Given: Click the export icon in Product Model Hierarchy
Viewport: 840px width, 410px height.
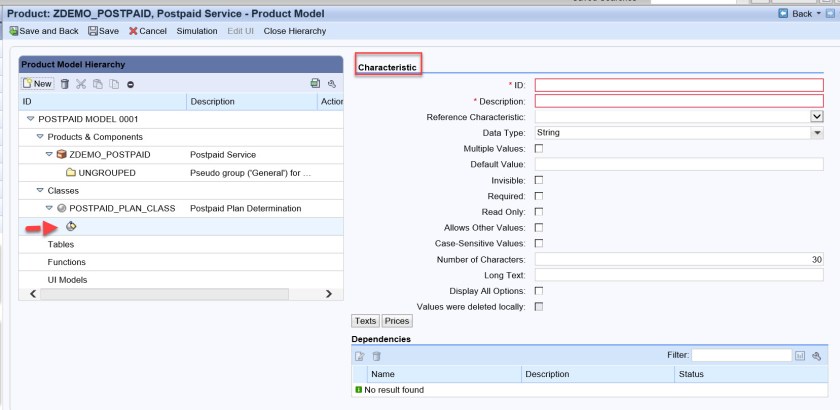Looking at the screenshot, I should (315, 84).
